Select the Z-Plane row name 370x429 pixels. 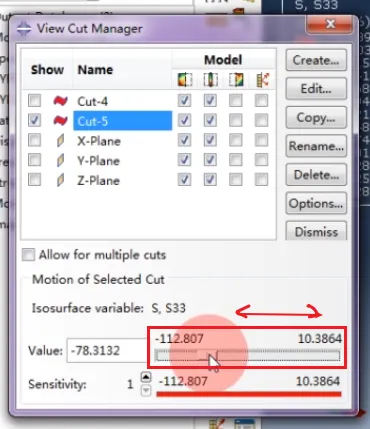click(x=99, y=181)
